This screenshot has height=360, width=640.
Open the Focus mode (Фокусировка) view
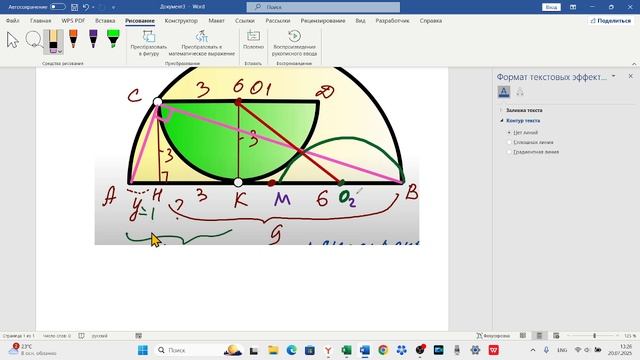point(493,336)
